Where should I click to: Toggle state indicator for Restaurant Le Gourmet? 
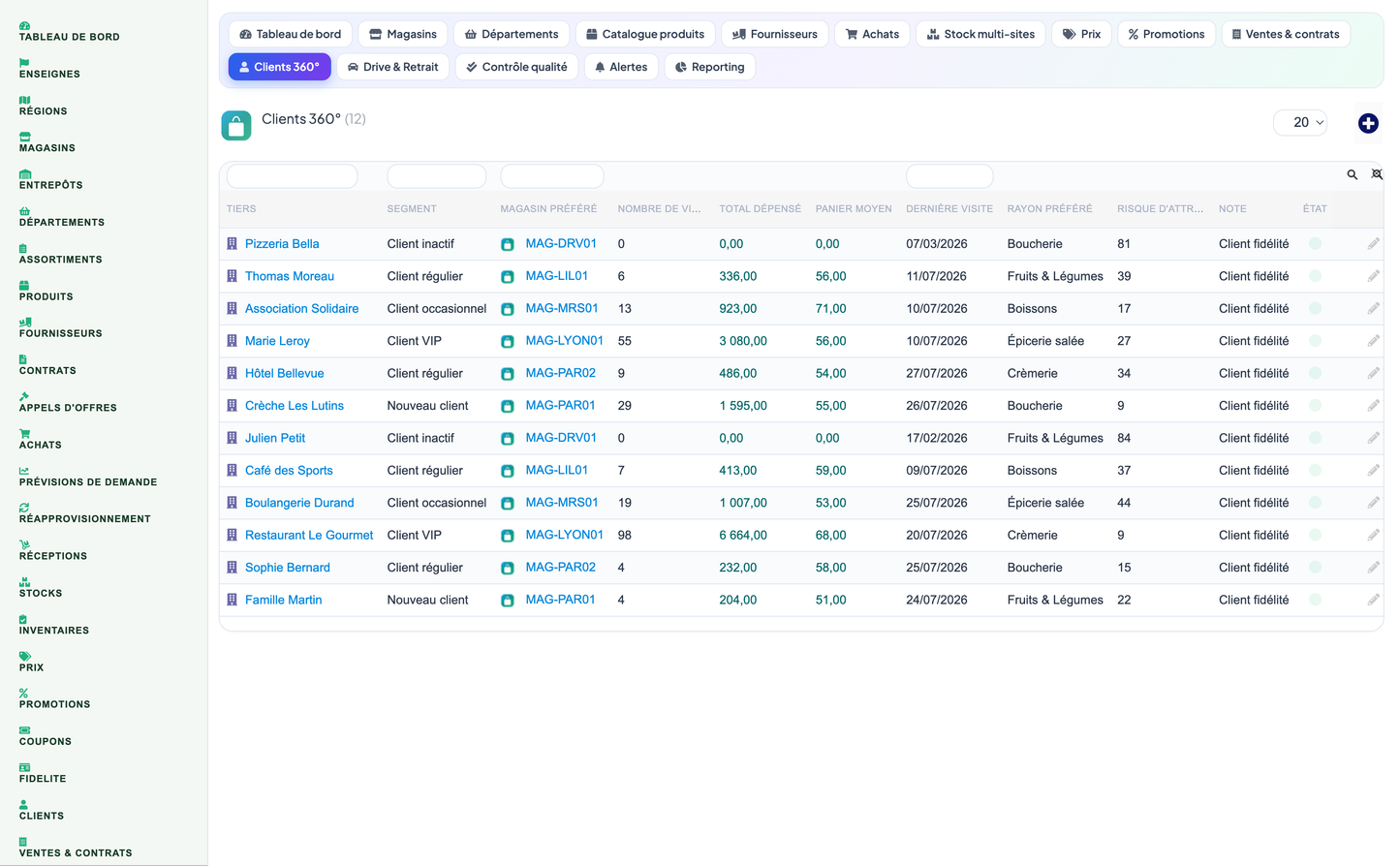tap(1315, 535)
